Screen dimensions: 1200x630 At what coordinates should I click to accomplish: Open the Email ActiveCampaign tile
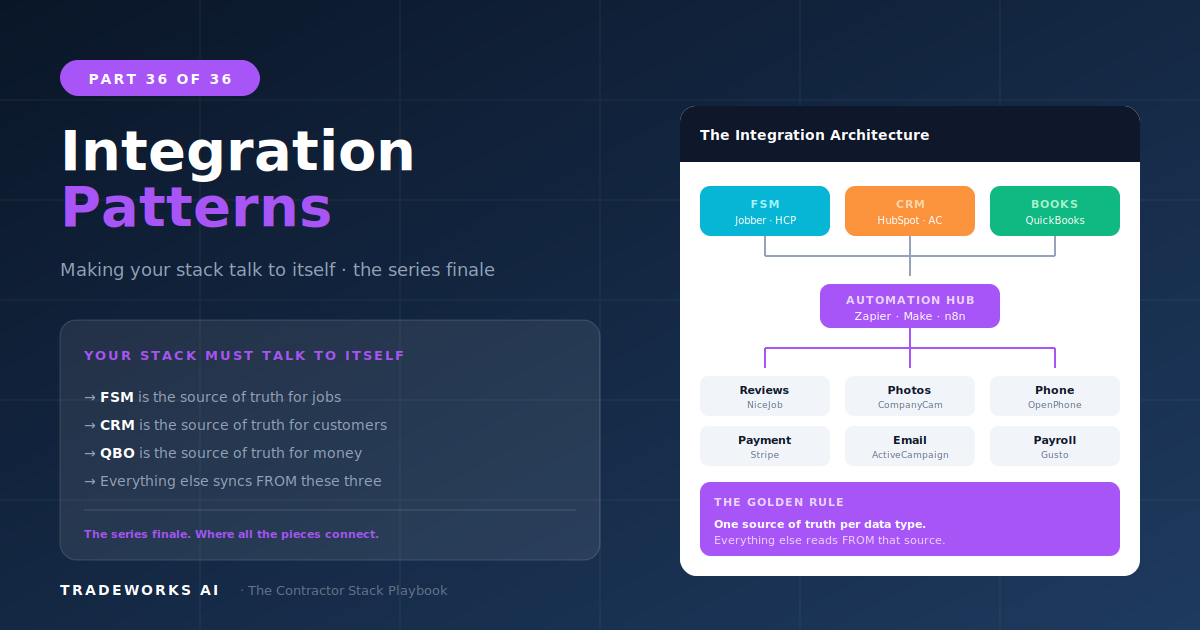click(x=910, y=446)
